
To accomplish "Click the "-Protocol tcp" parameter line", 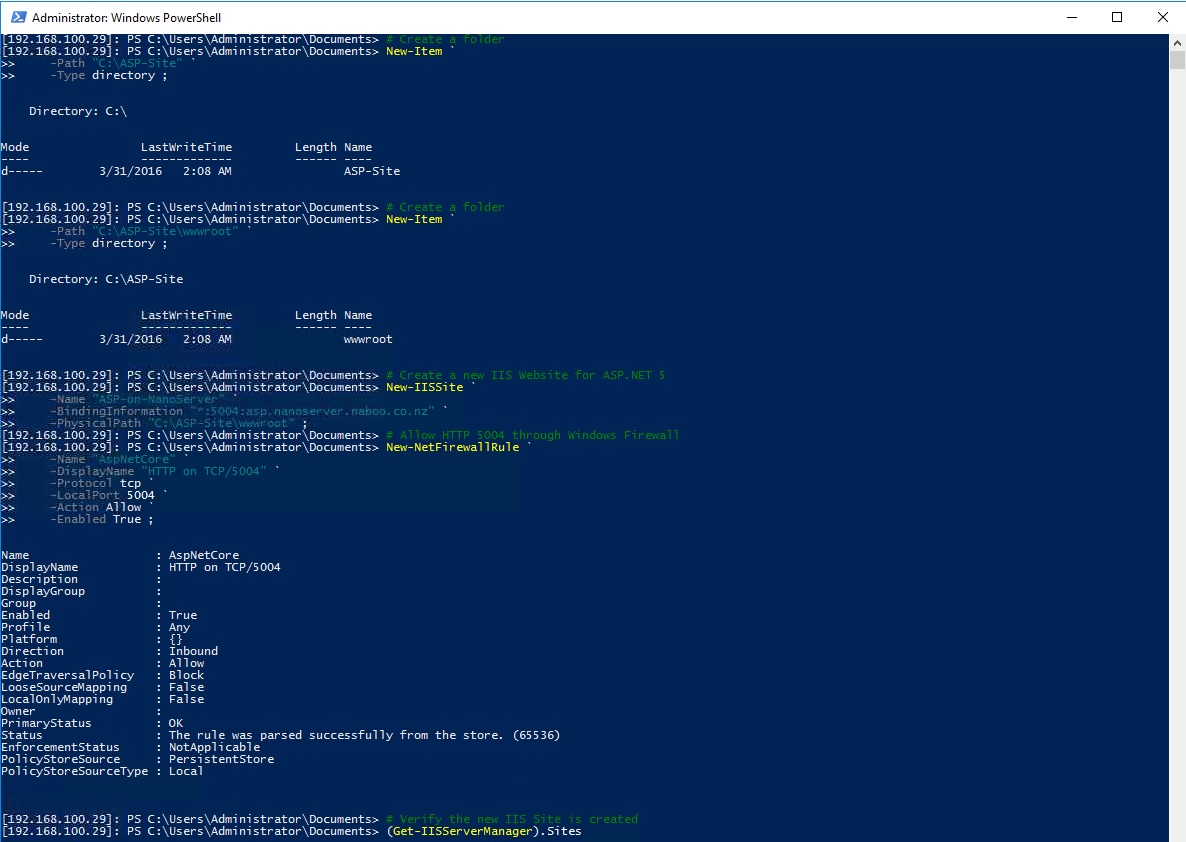I will [95, 483].
